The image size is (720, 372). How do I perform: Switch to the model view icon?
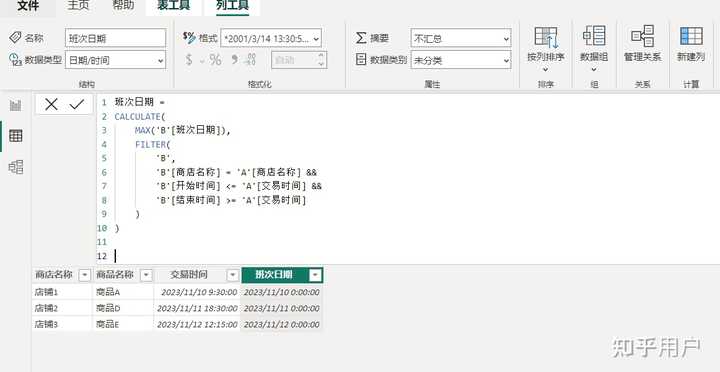pos(16,167)
